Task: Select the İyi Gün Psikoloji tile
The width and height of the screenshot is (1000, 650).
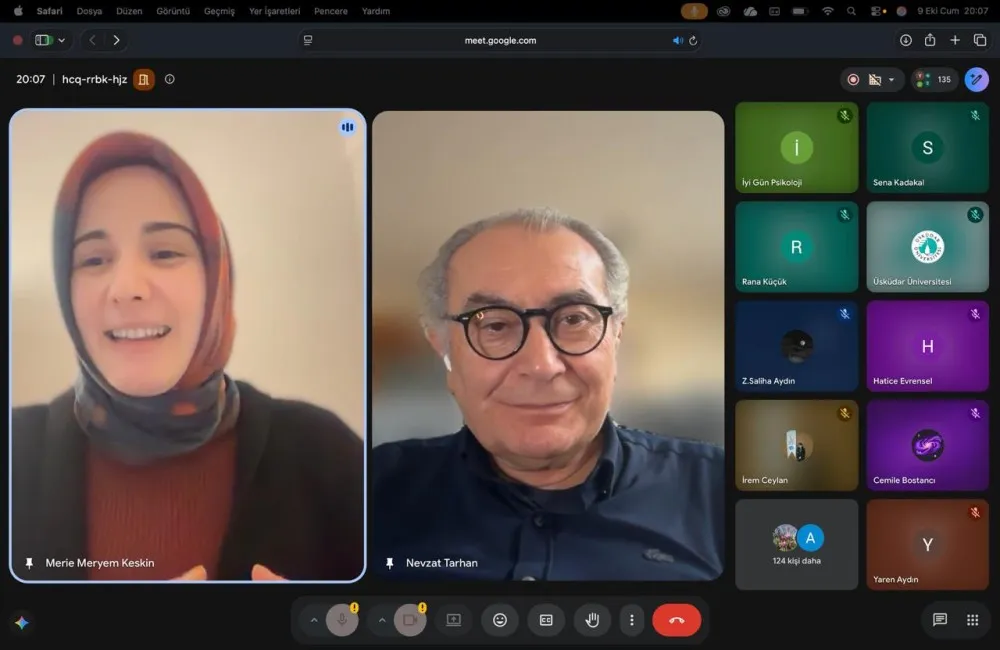Action: (x=797, y=147)
